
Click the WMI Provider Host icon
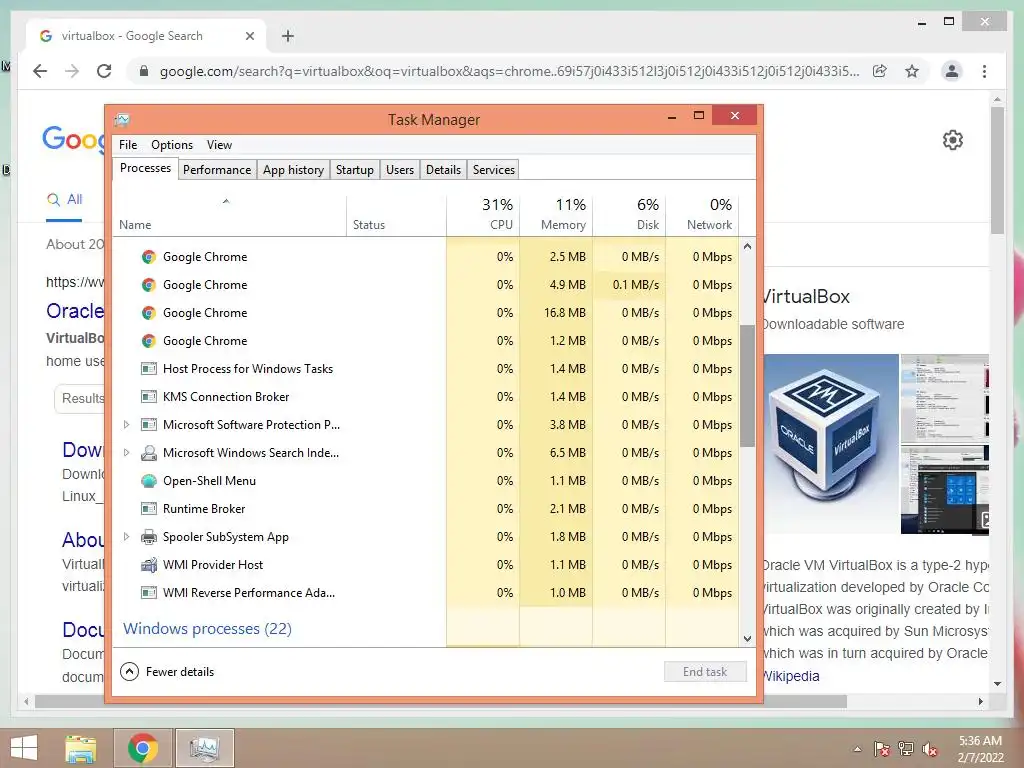coord(149,565)
